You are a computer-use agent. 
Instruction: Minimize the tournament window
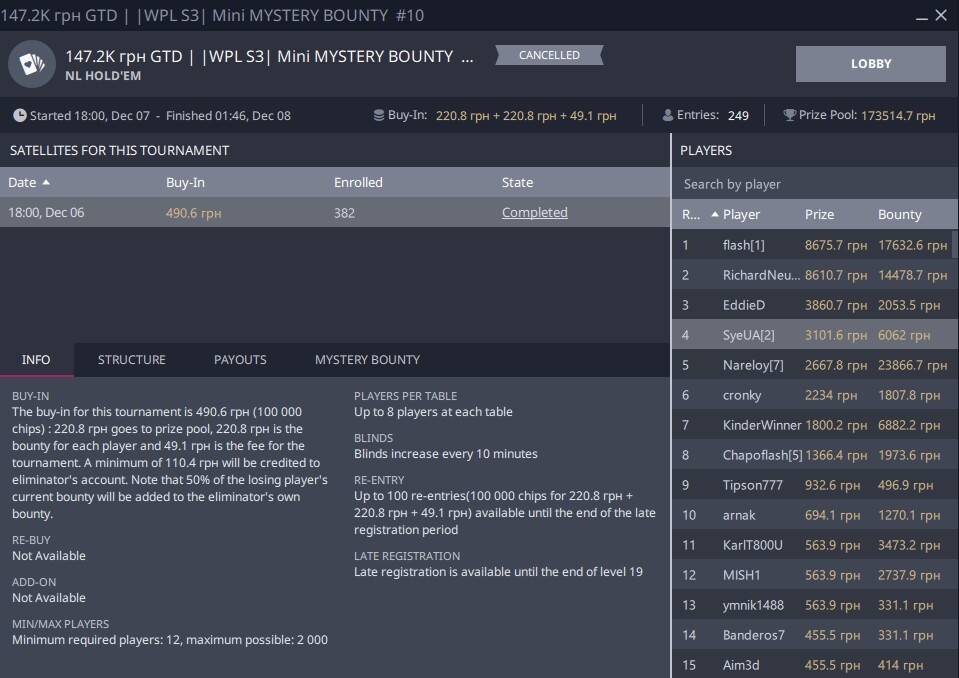919,16
